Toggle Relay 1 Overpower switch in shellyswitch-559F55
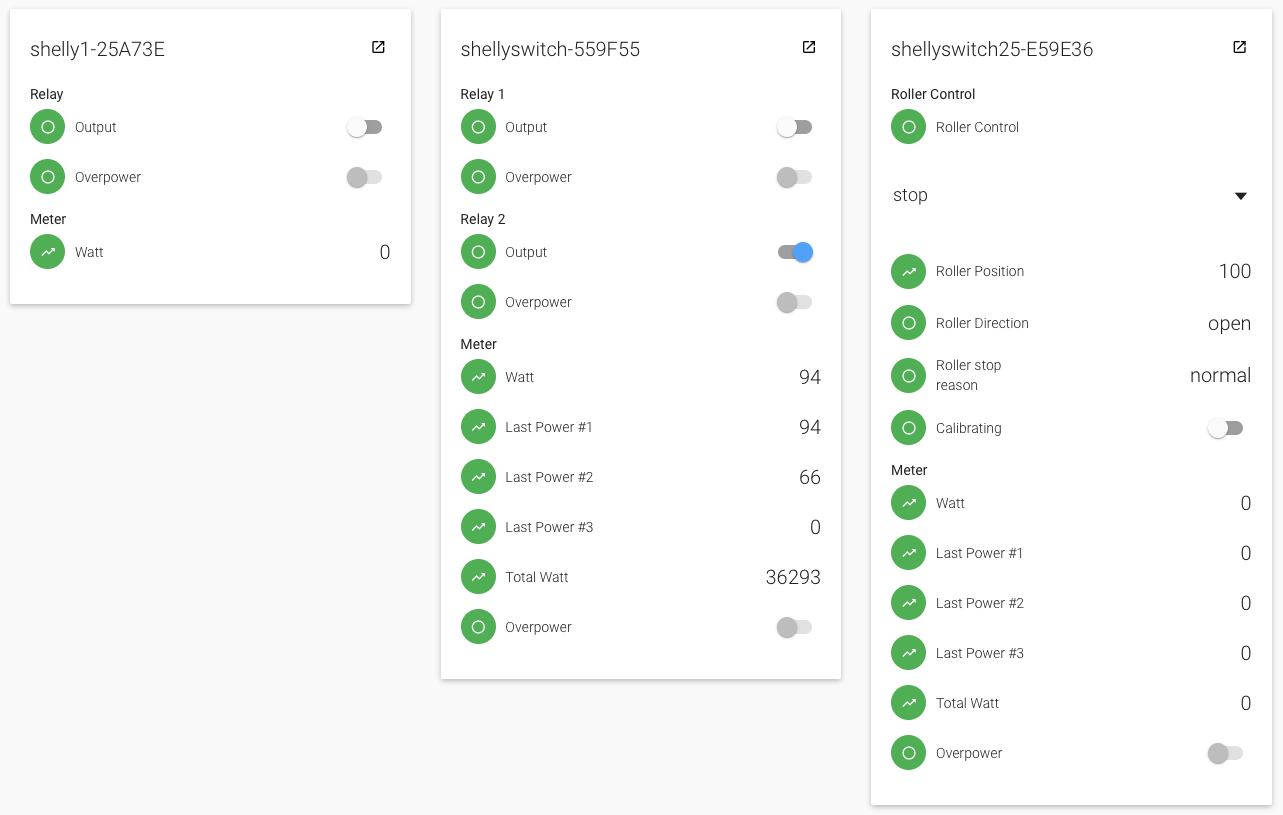1283x815 pixels. click(794, 177)
